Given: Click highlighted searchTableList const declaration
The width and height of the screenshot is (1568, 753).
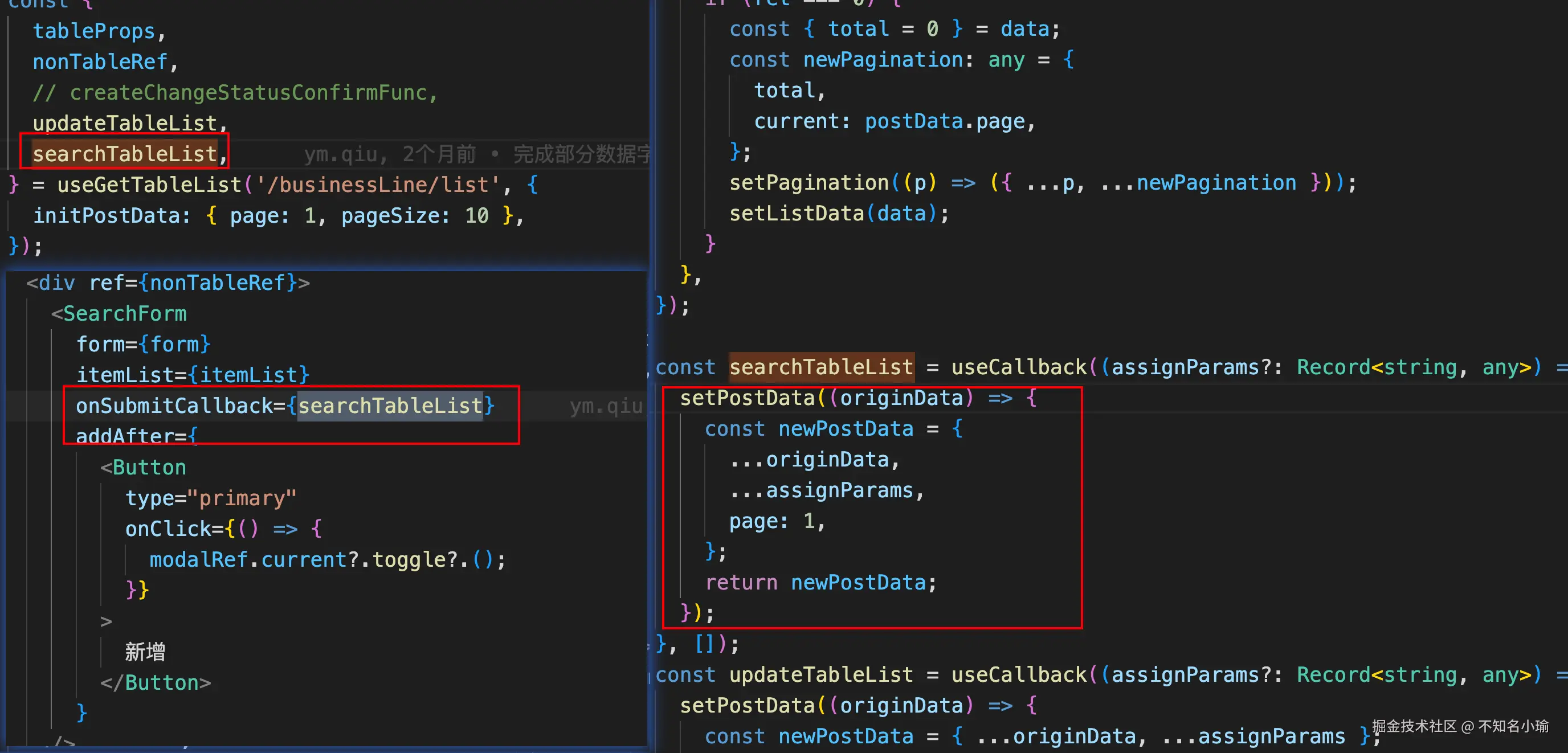Looking at the screenshot, I should pyautogui.click(x=820, y=367).
